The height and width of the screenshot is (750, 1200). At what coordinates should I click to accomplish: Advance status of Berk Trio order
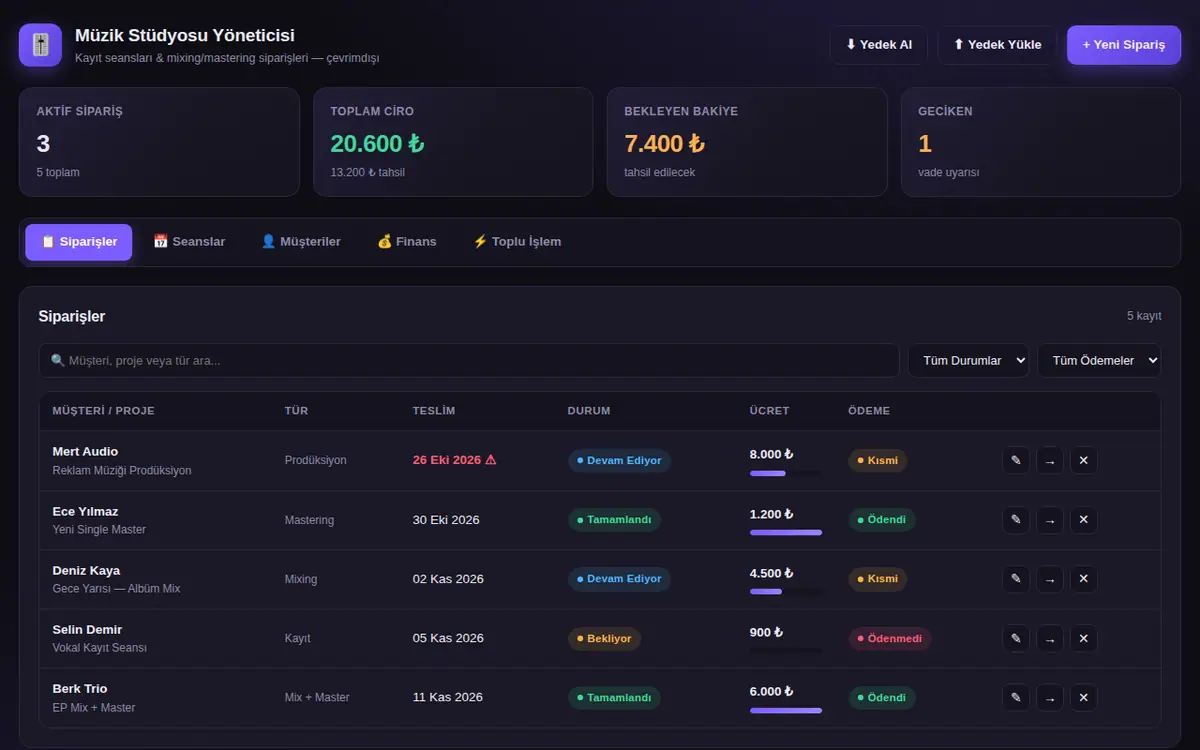(x=1050, y=697)
